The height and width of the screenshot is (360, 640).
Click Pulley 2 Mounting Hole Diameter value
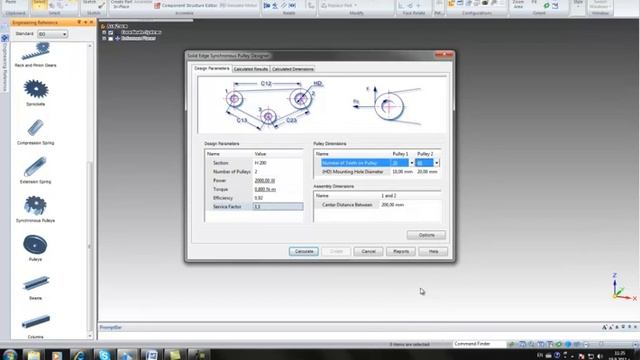pyautogui.click(x=427, y=172)
